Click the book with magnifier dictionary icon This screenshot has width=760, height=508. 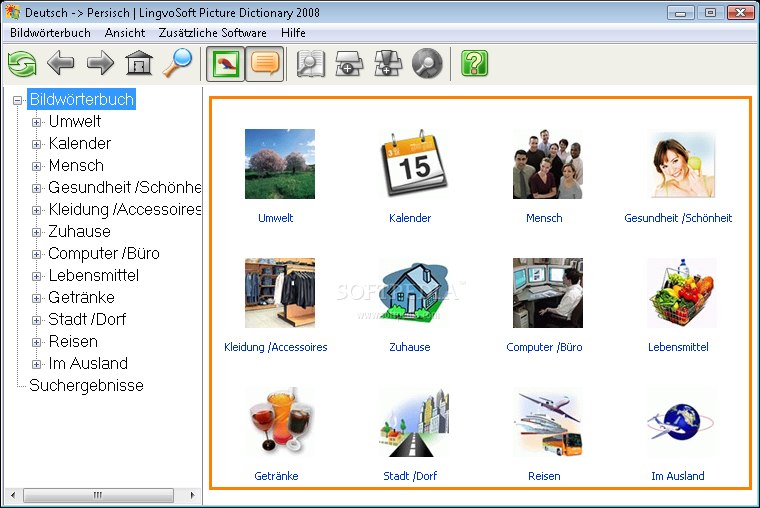click(x=311, y=64)
